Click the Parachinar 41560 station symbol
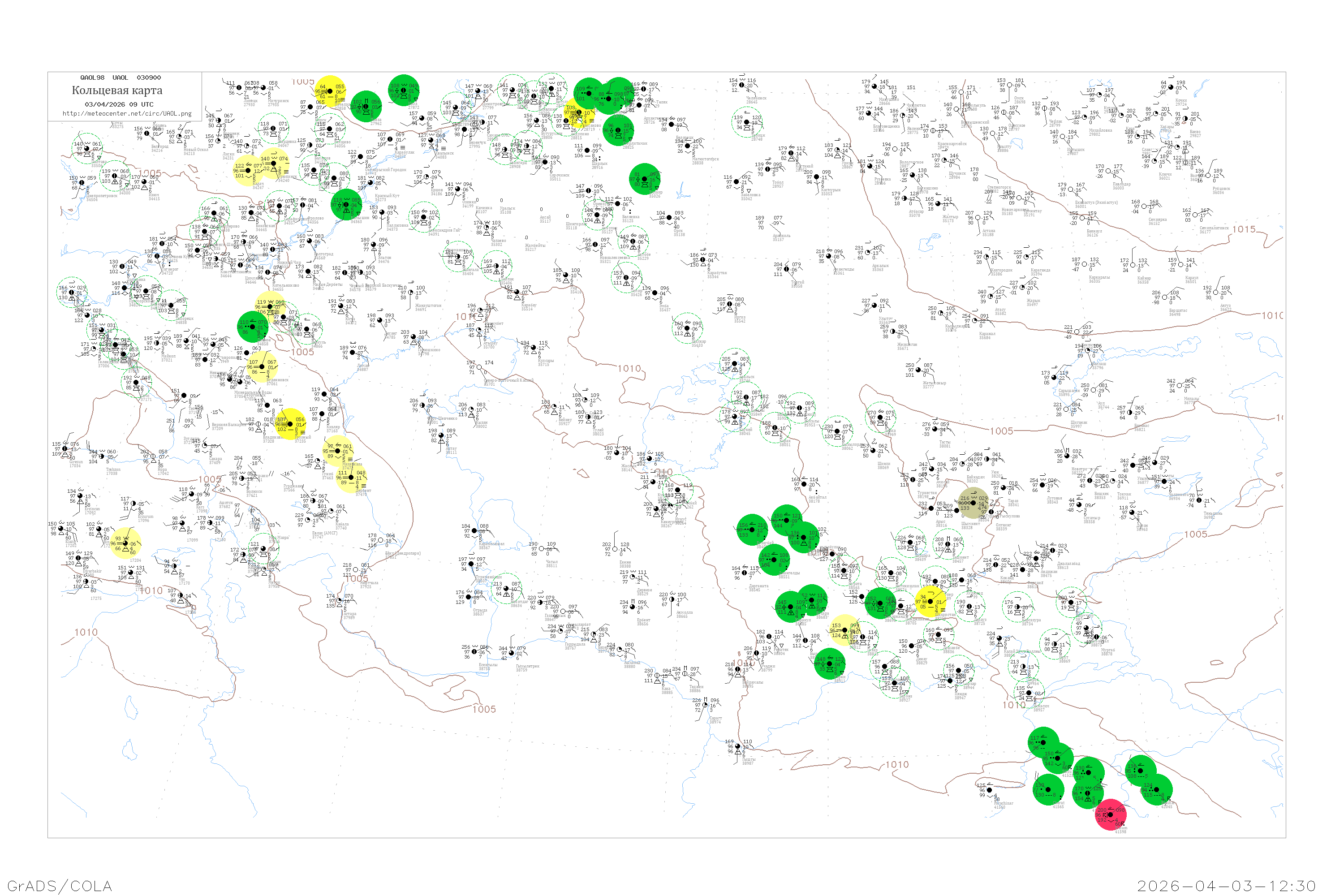The height and width of the screenshot is (896, 1344). pyautogui.click(x=990, y=790)
